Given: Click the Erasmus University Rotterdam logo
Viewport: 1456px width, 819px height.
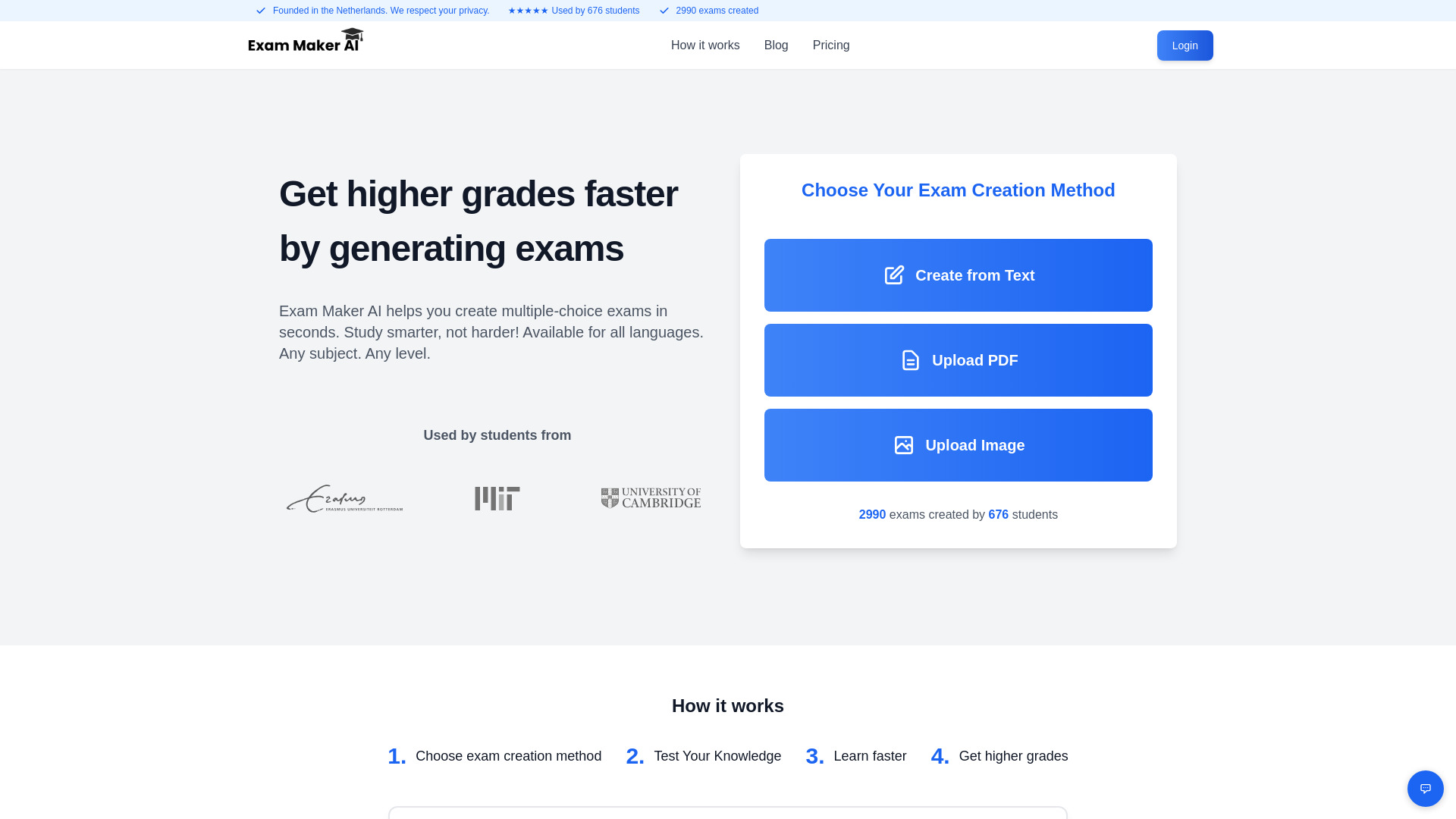Looking at the screenshot, I should 344,498.
